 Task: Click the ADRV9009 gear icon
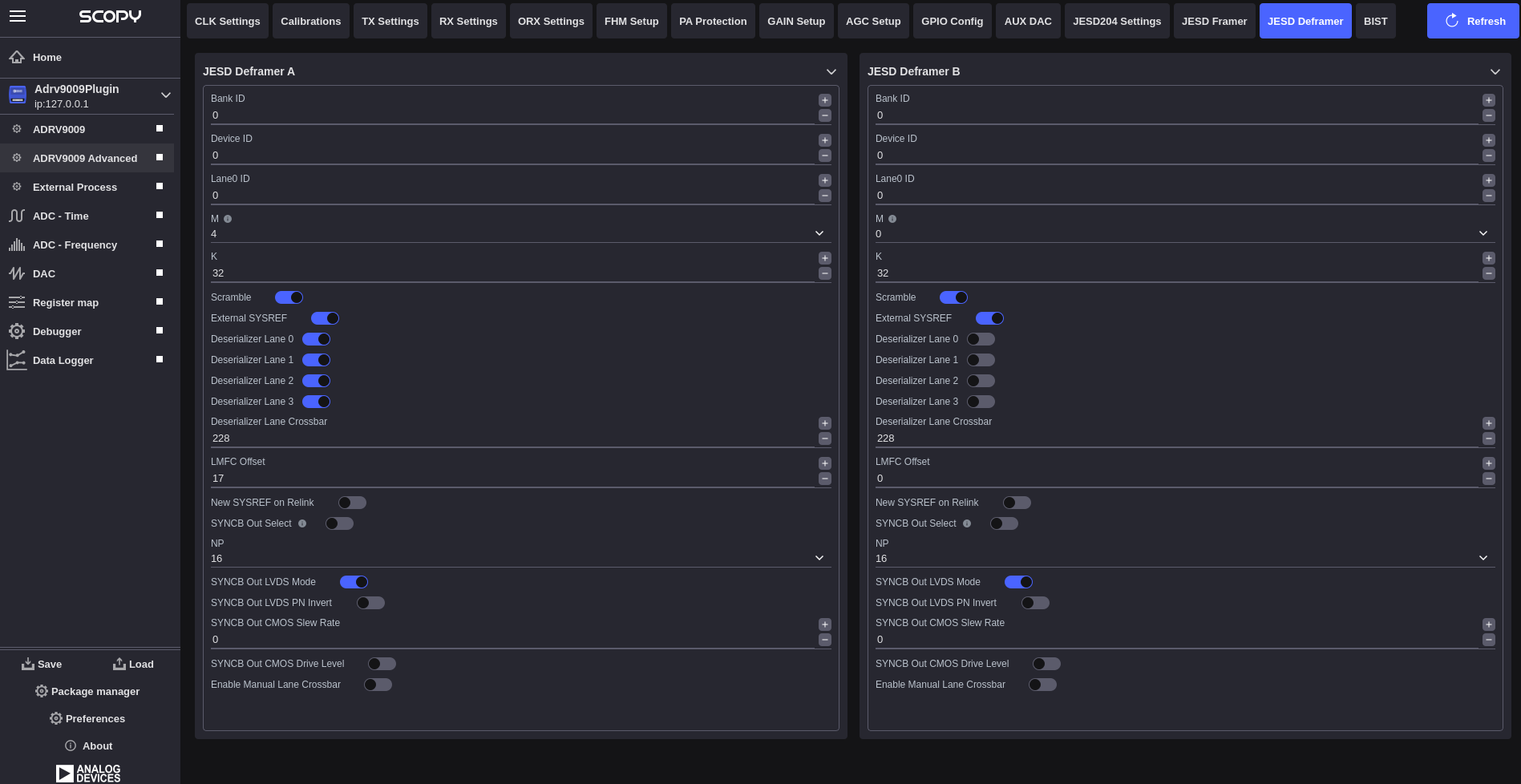(x=17, y=129)
